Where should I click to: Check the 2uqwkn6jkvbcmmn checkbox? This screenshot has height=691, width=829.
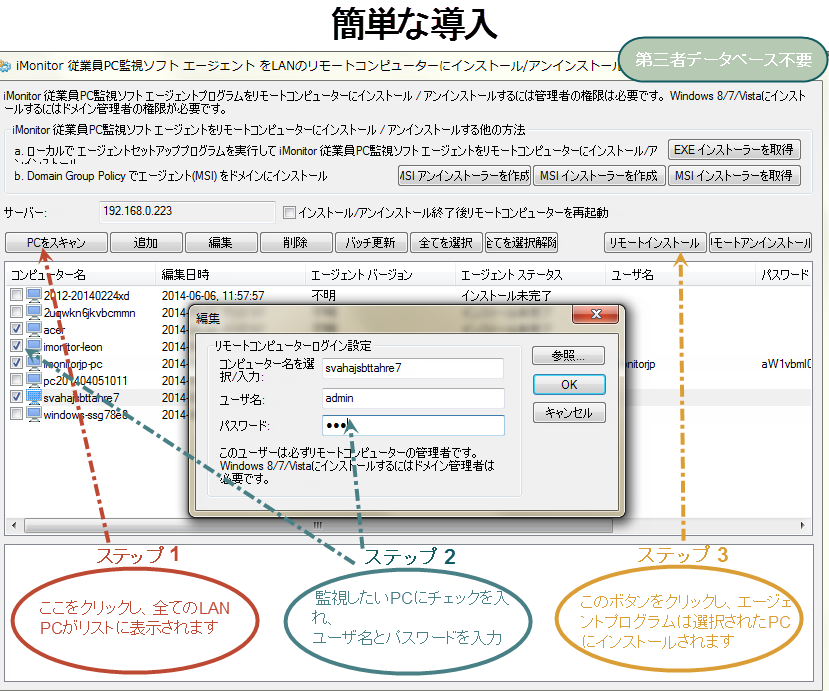point(16,311)
